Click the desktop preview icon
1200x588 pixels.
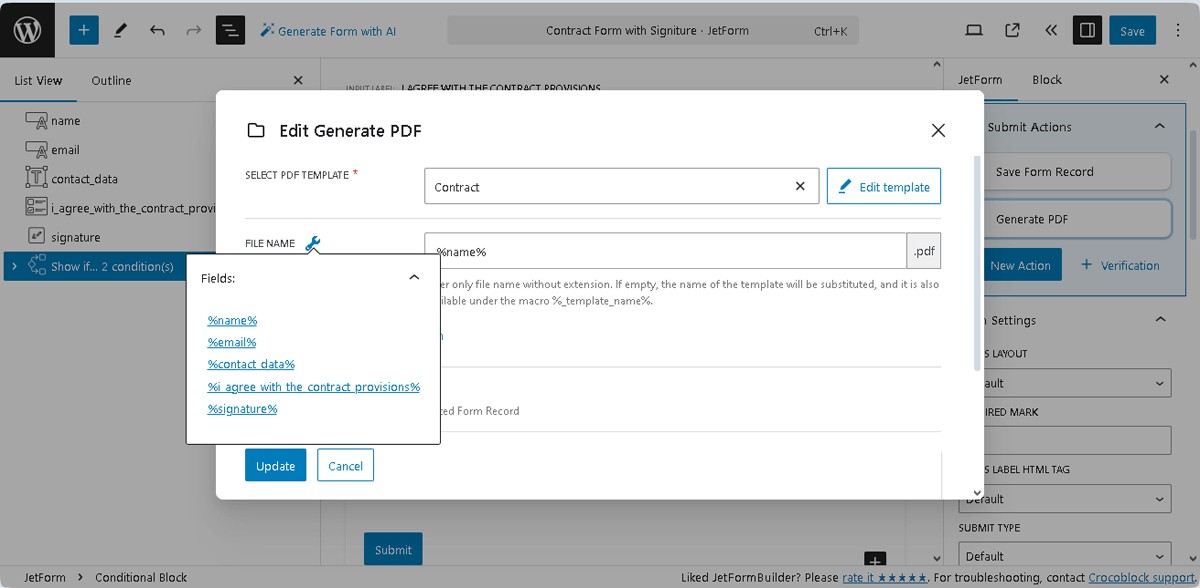(973, 29)
